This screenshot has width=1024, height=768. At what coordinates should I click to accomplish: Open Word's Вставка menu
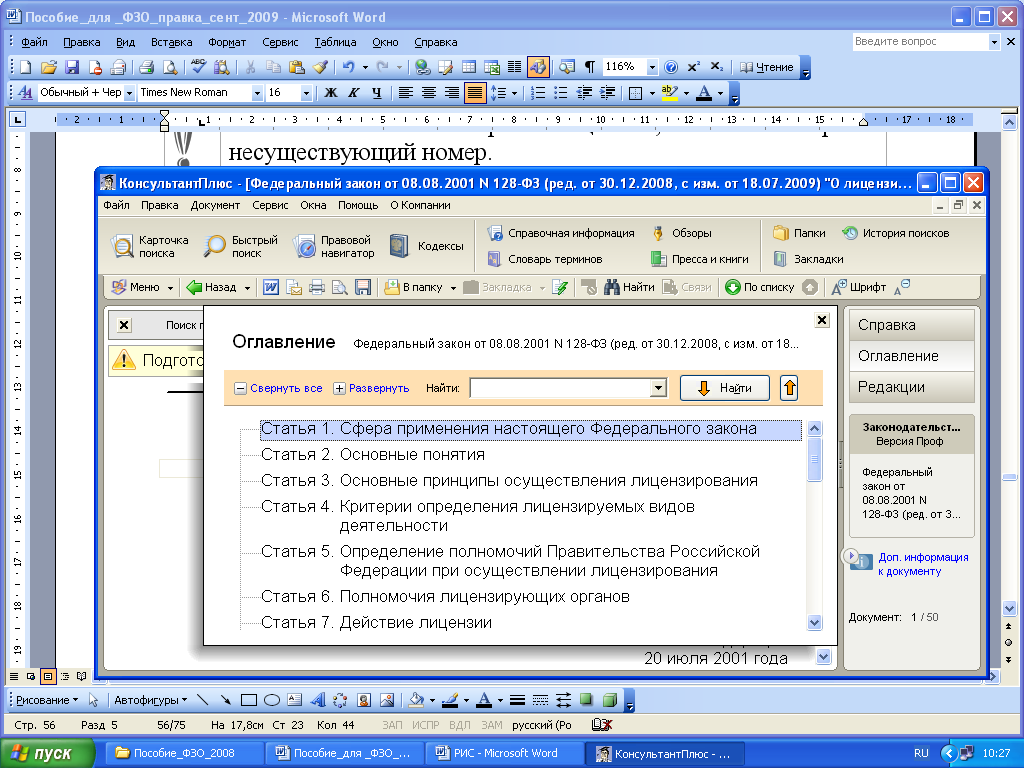(171, 42)
